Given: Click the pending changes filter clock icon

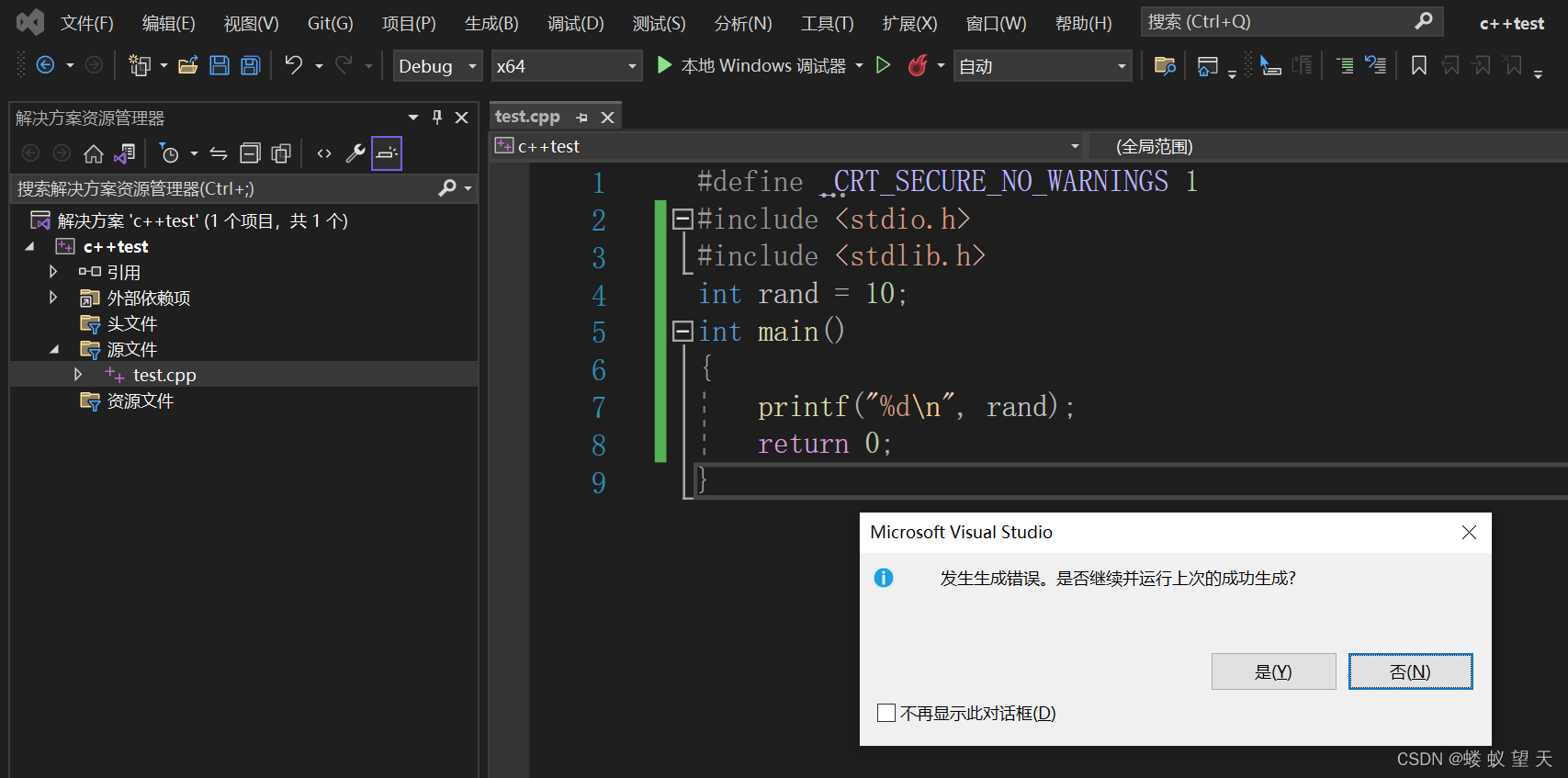Looking at the screenshot, I should 169,153.
